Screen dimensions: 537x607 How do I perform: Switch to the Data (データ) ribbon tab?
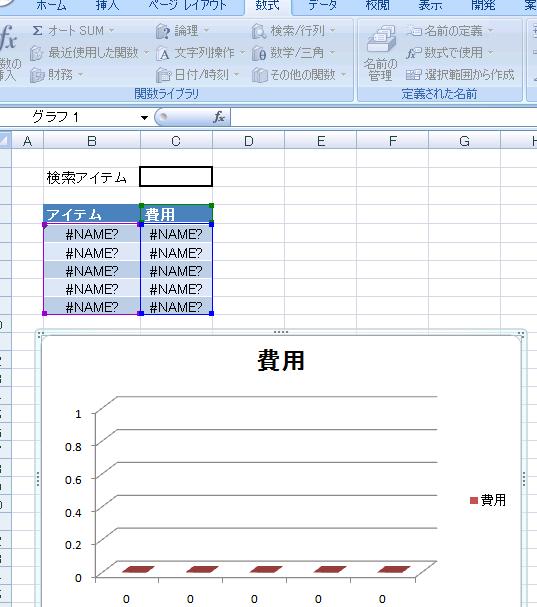(322, 6)
